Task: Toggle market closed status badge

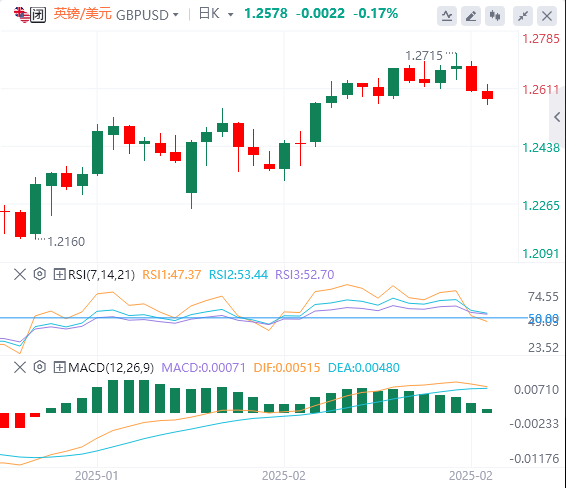Action: point(38,15)
